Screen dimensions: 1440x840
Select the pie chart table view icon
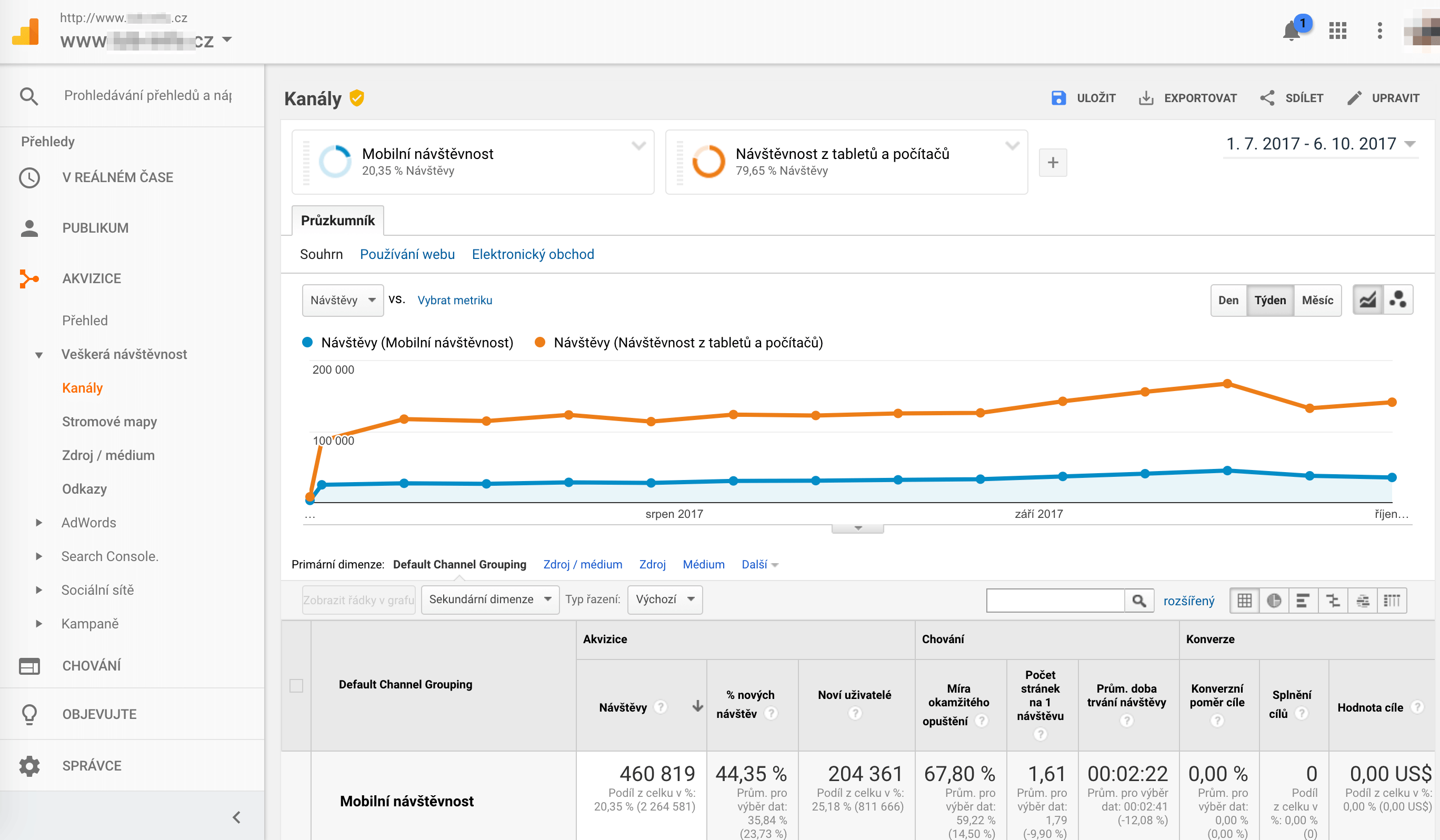tap(1274, 601)
